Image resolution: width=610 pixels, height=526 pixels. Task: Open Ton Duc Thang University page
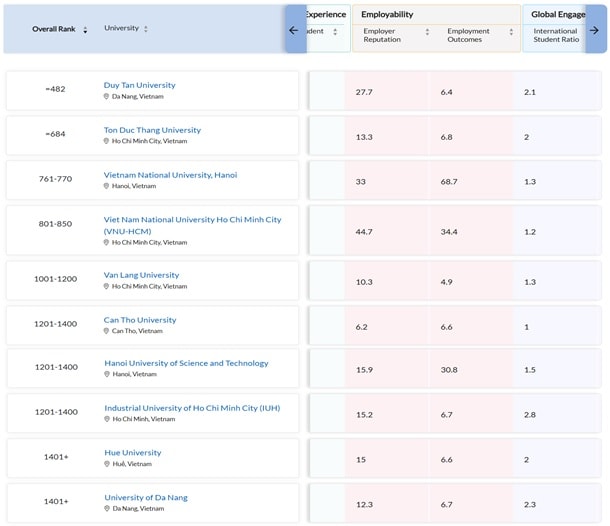(152, 130)
